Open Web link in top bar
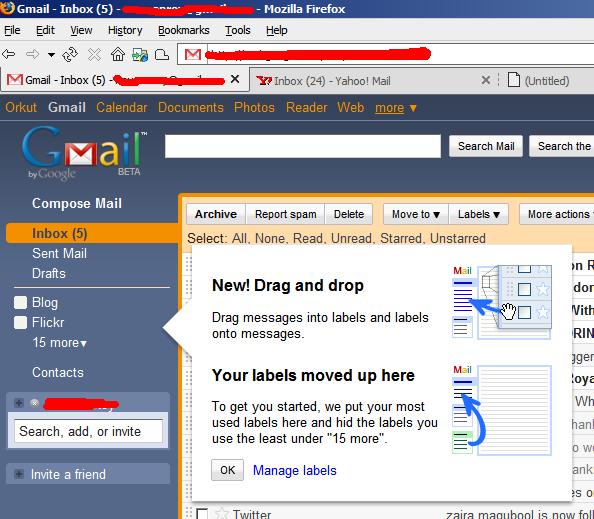The image size is (594, 519). click(350, 107)
